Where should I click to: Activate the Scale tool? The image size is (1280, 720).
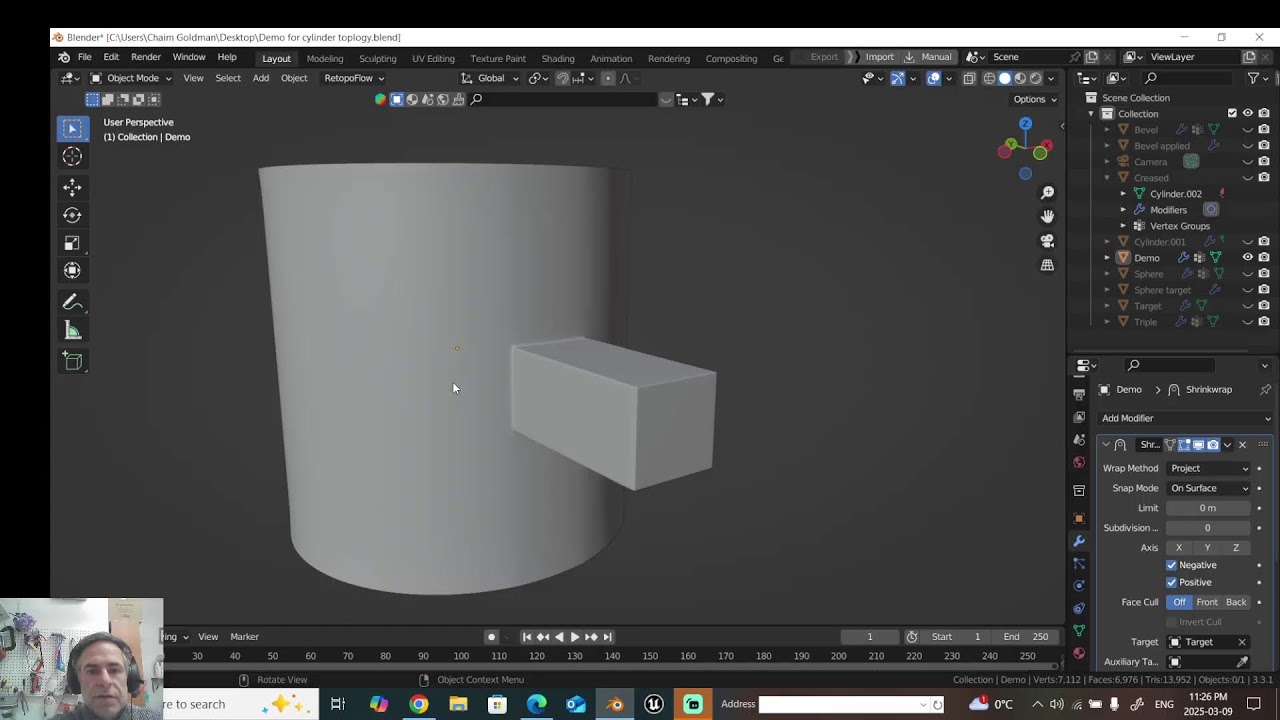coord(72,243)
